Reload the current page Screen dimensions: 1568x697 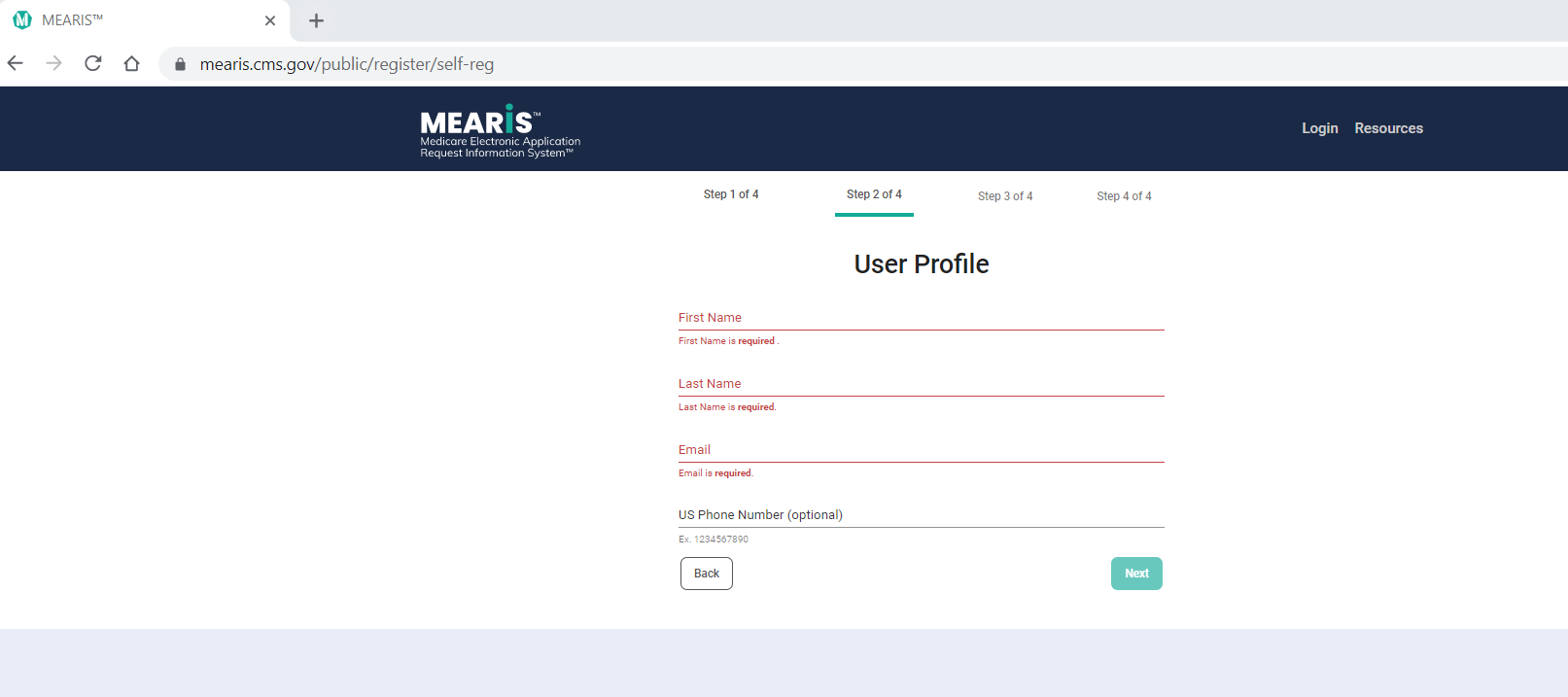(93, 64)
